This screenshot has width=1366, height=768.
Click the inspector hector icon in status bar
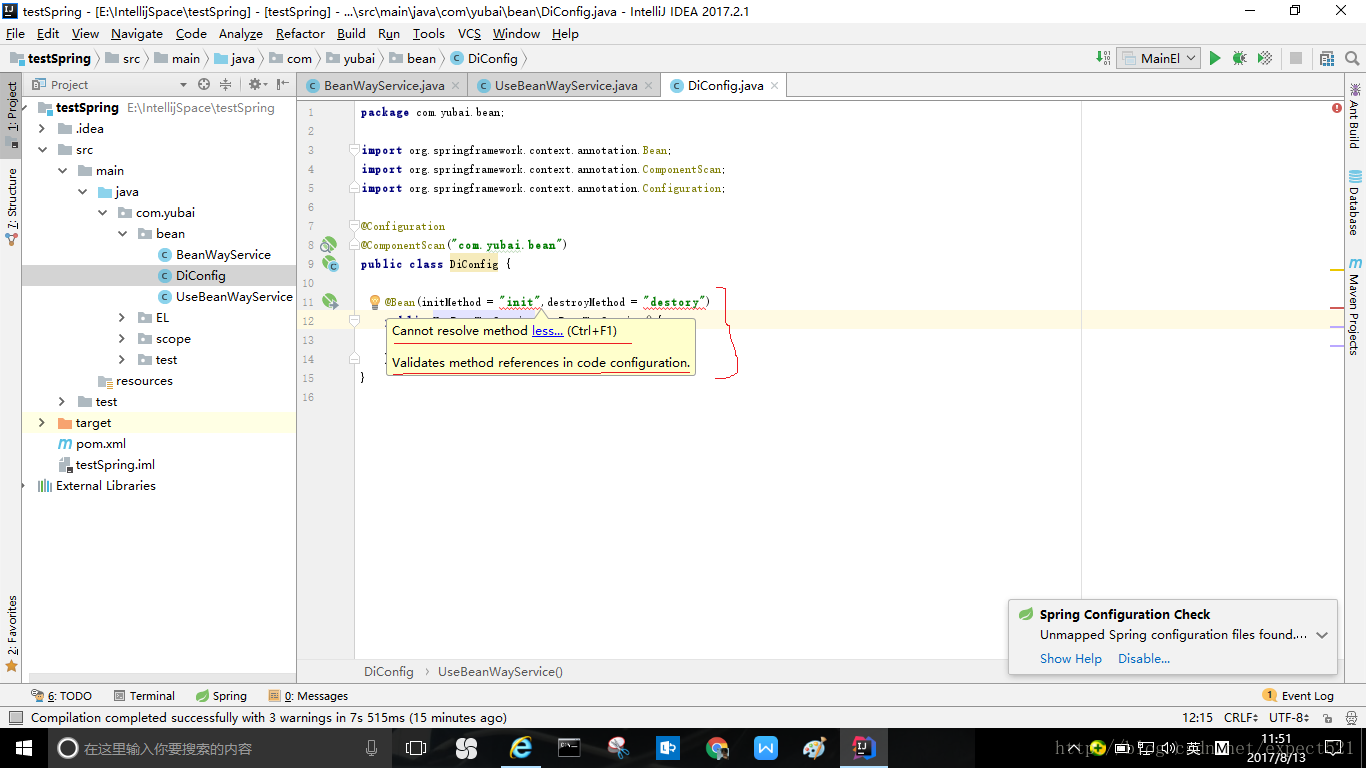[1350, 717]
